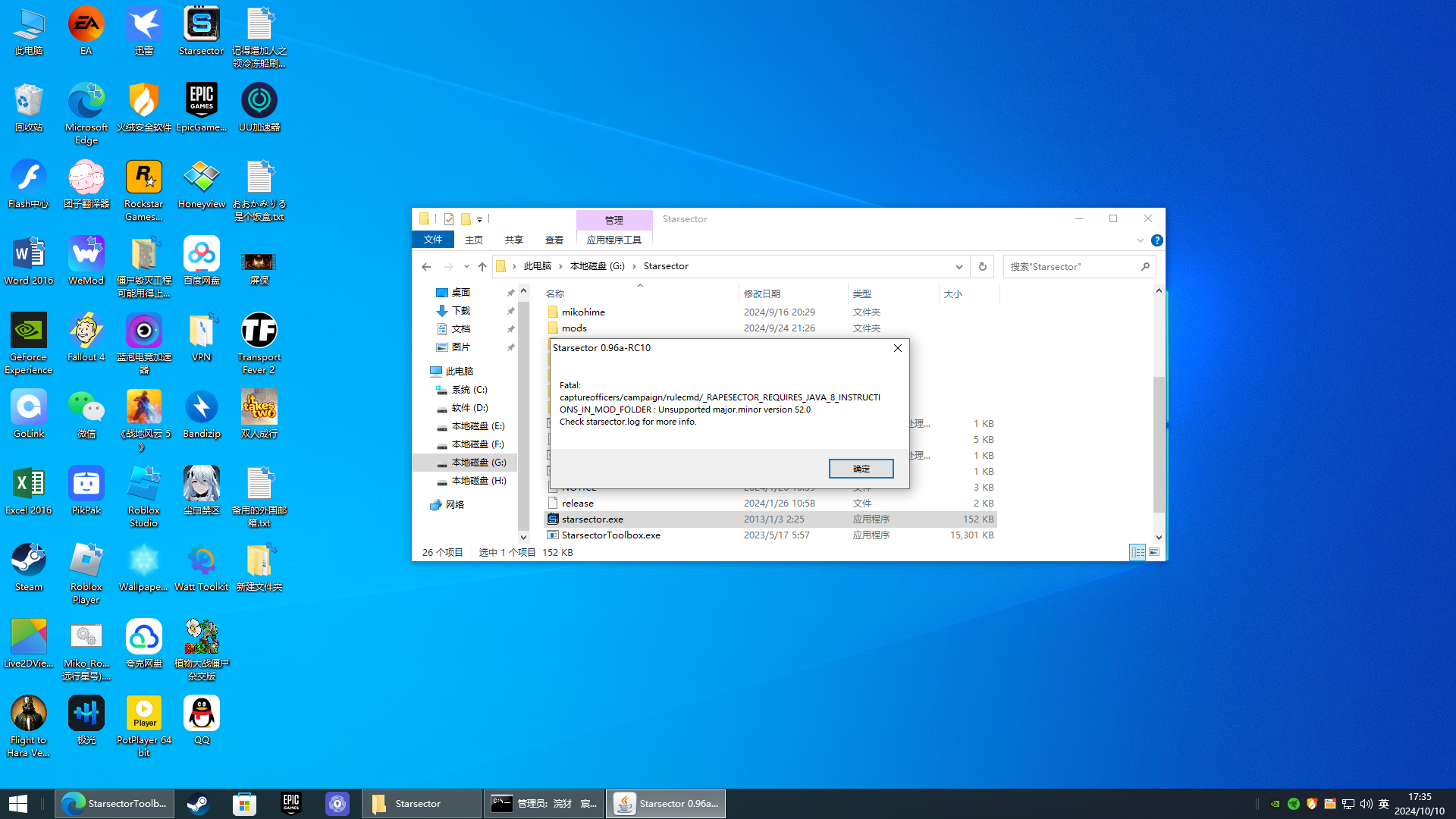
Task: Close the Starsector 0.96a-RC10 error dialog
Action: [897, 348]
